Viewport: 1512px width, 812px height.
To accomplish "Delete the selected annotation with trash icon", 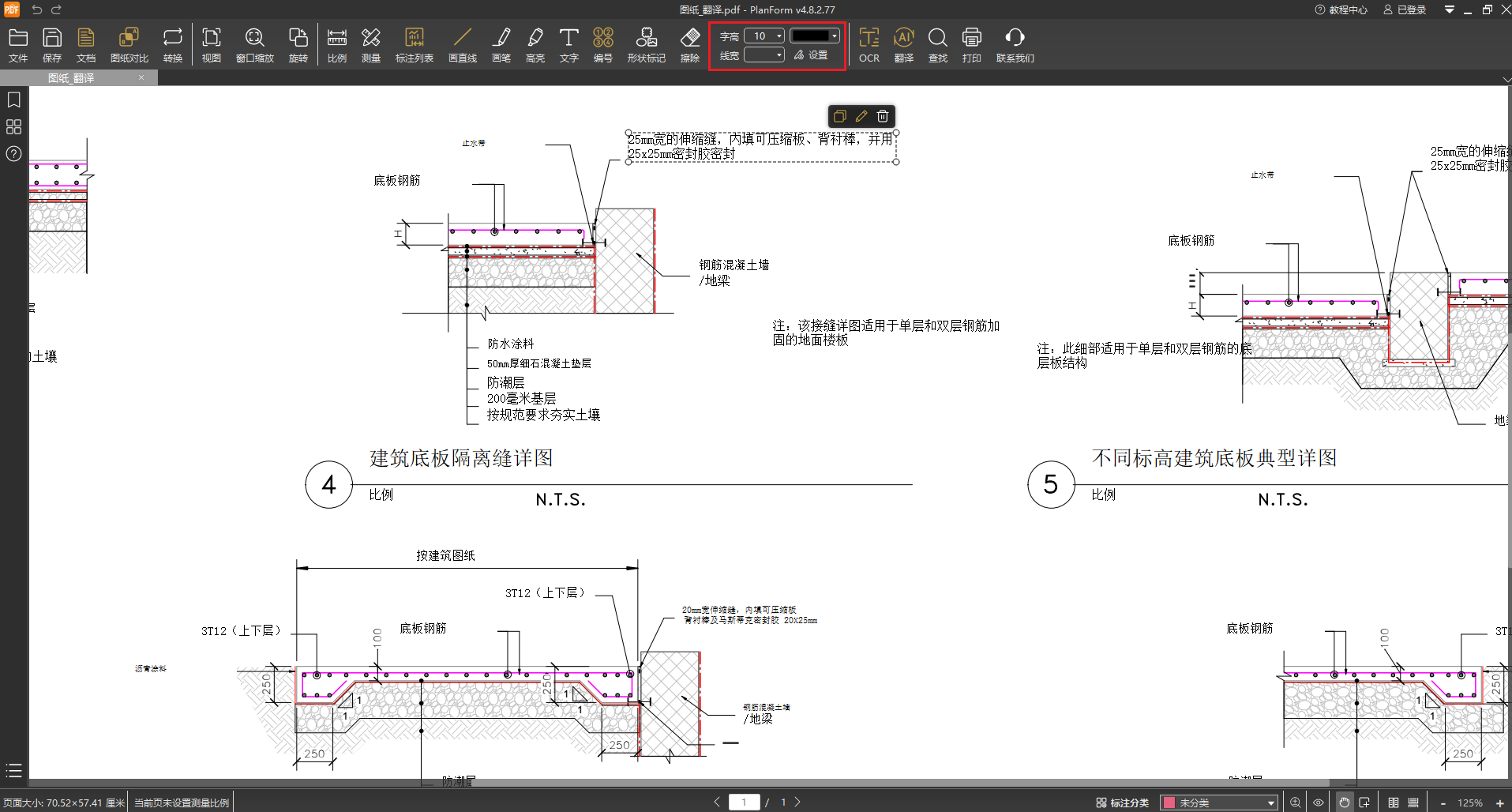I will click(883, 116).
